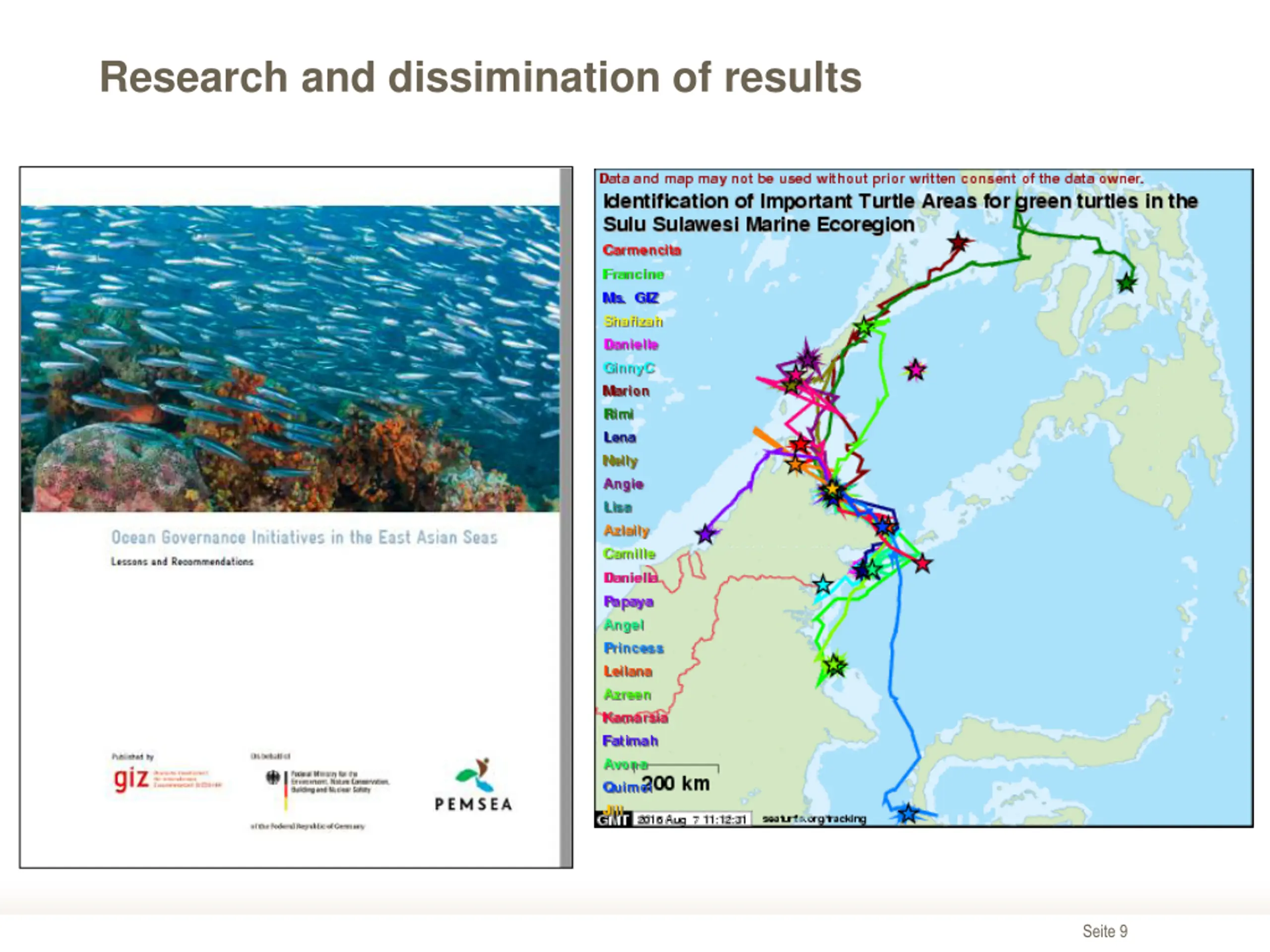Screen dimensions: 1270x952
Task: Select 'Ms. GIZ' in the map legend
Action: tap(631, 298)
